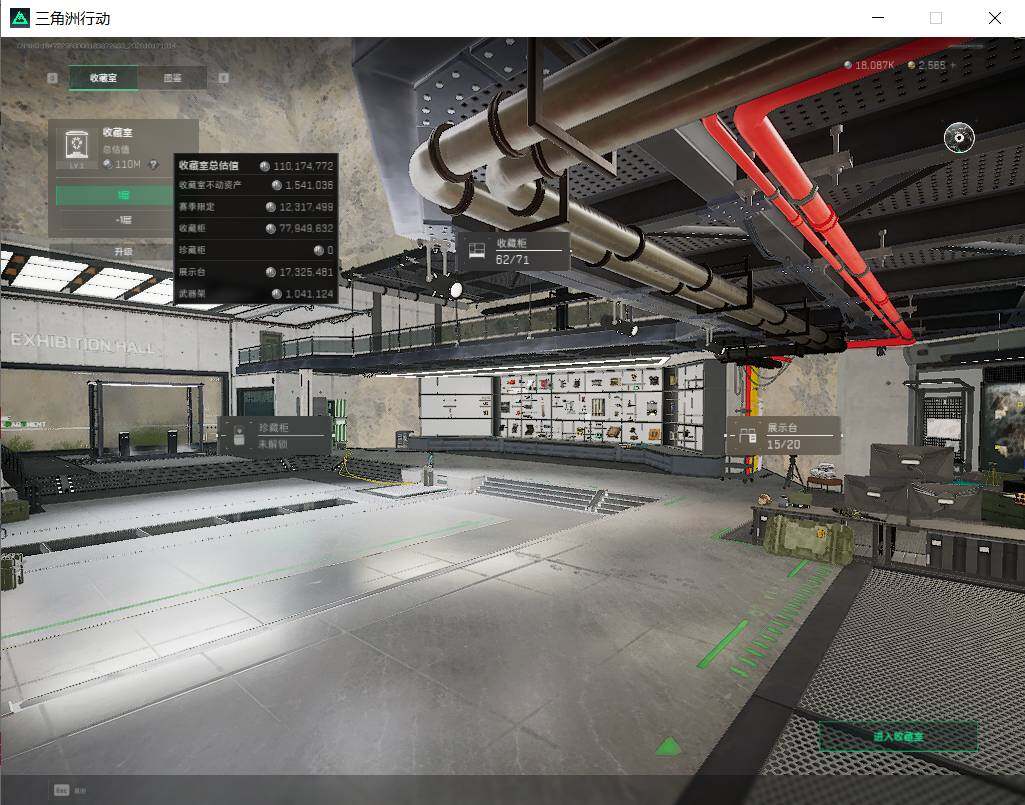This screenshot has width=1025, height=805.
Task: Click the right tab-switch key hint
Action: pyautogui.click(x=224, y=78)
